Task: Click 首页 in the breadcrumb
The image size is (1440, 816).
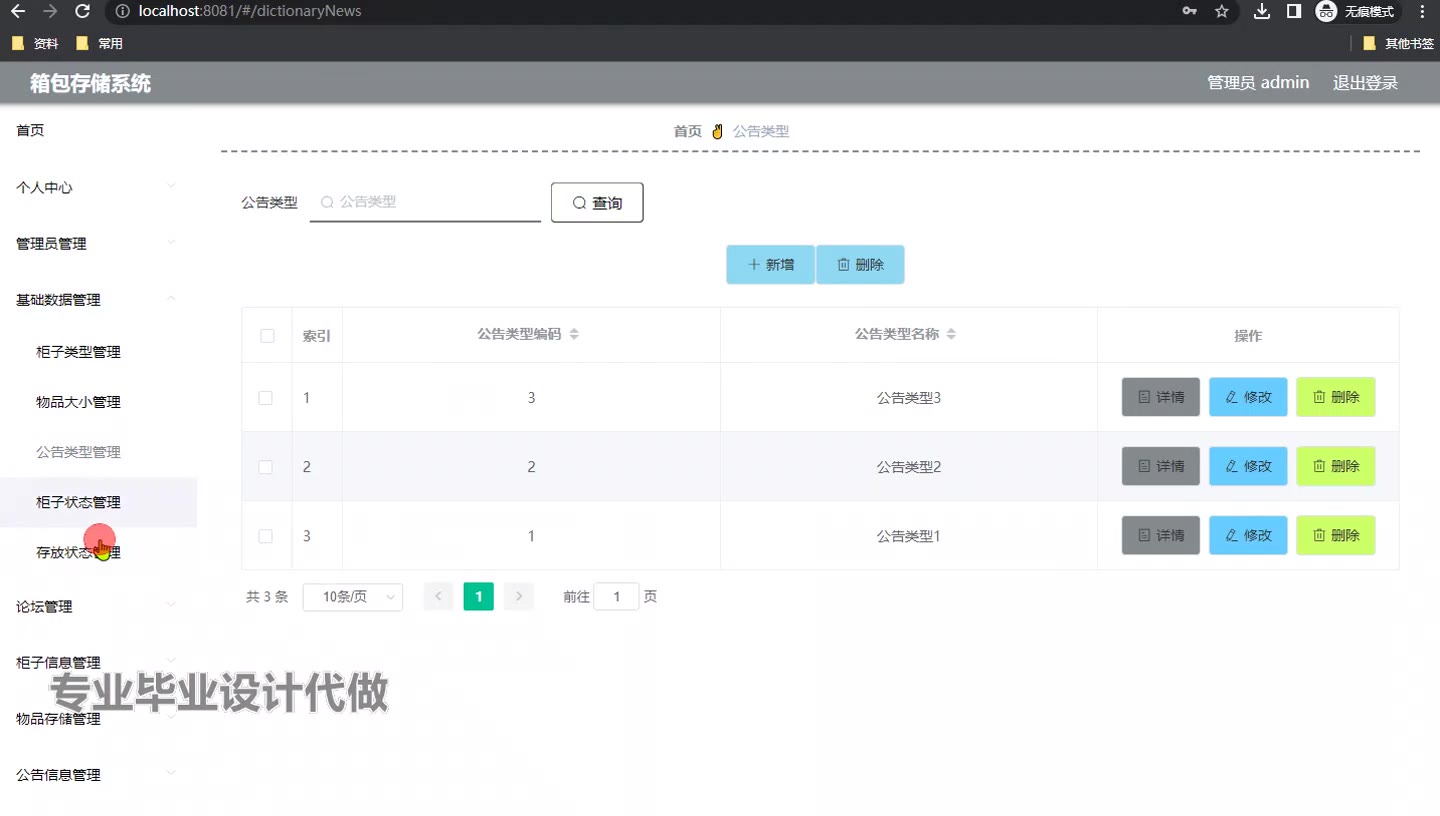Action: [x=688, y=131]
